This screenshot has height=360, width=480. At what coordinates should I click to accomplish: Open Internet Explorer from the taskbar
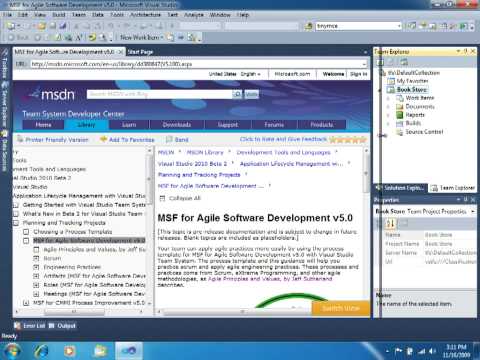[x=41, y=351]
